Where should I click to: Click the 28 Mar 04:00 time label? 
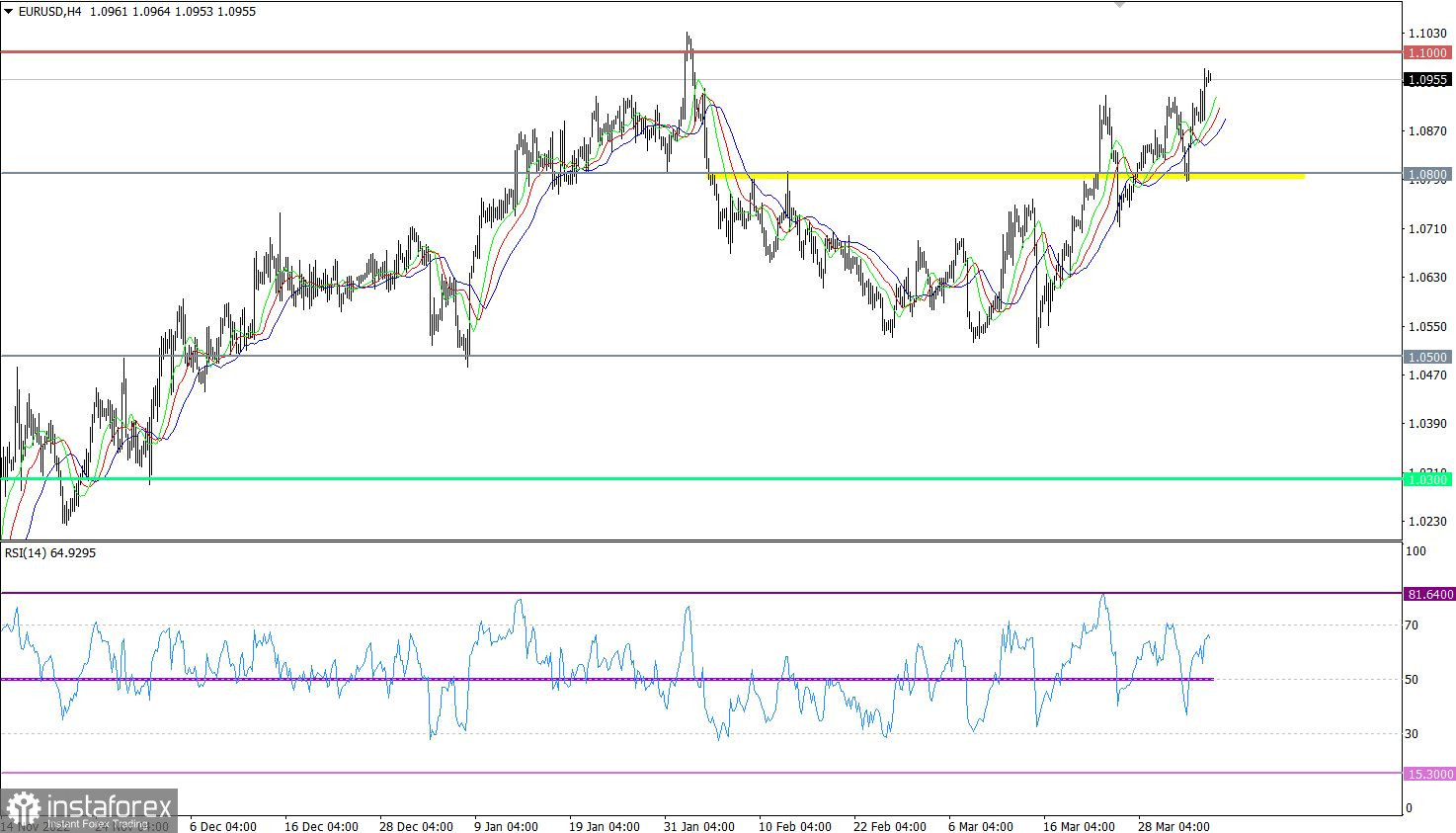tap(1173, 826)
